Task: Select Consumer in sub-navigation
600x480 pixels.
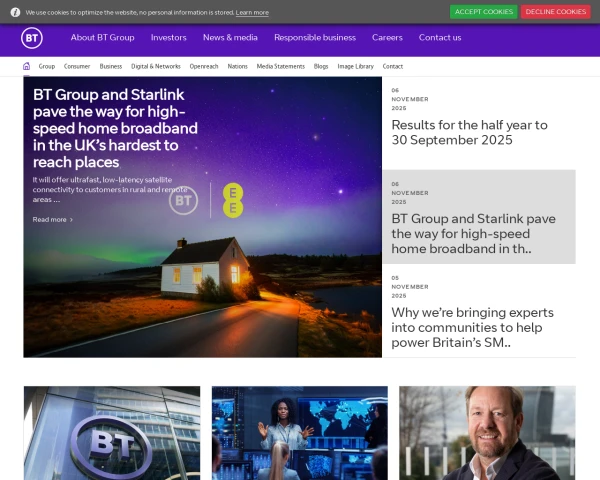Action: (x=77, y=66)
